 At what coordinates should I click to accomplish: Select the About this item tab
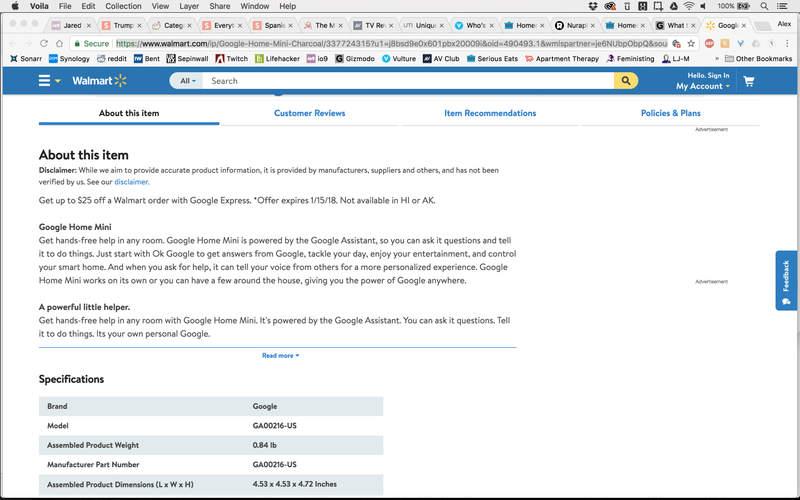click(129, 113)
